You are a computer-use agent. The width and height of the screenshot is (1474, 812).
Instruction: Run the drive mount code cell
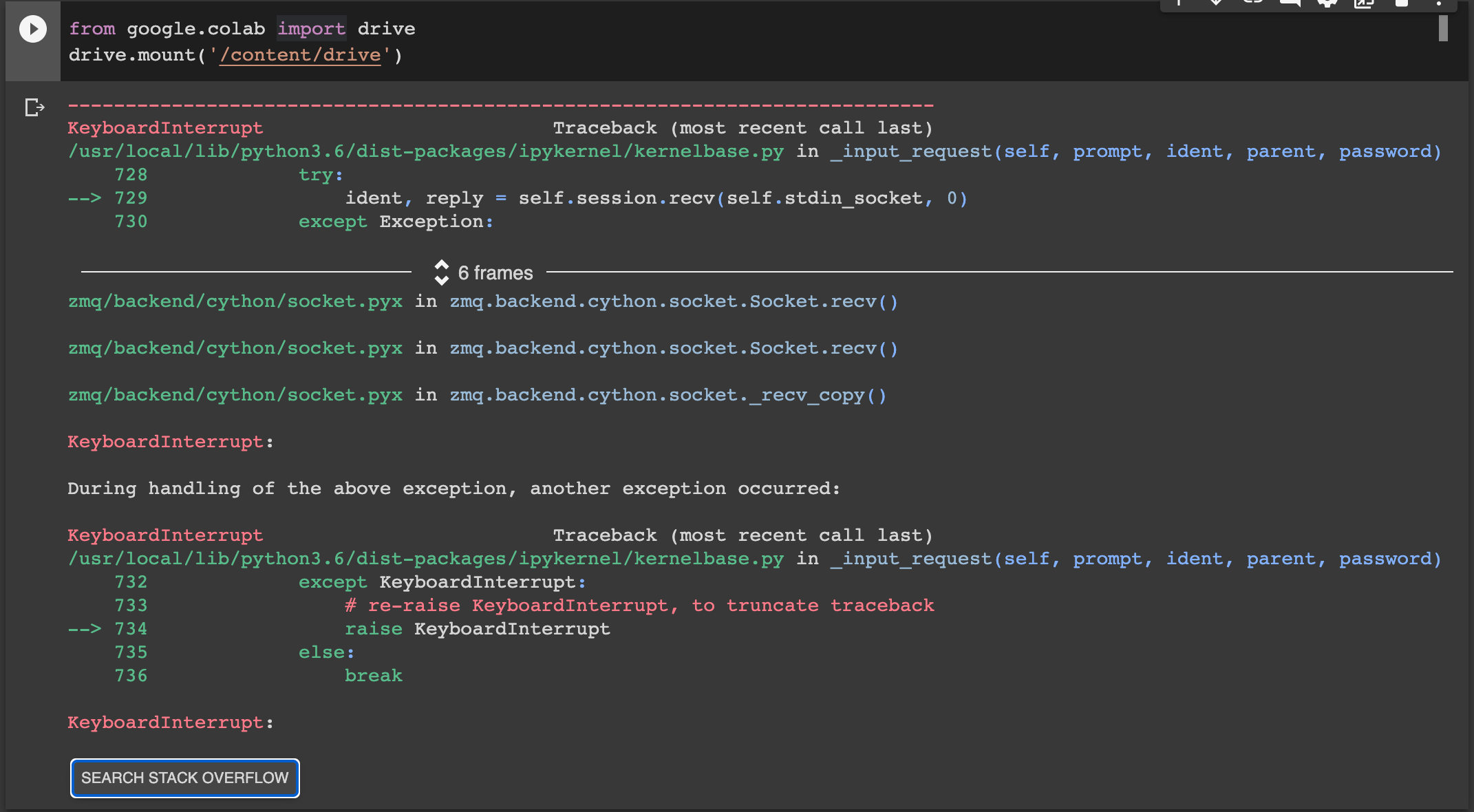point(32,29)
